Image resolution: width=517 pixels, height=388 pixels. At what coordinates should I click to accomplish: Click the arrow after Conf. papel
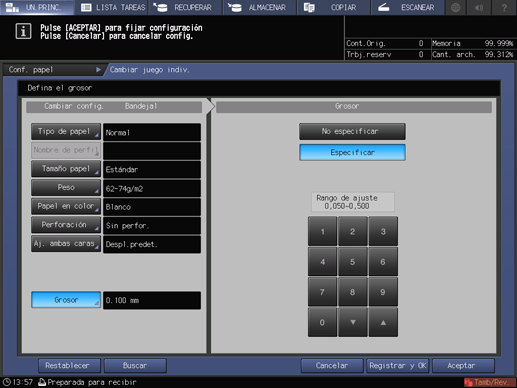98,70
